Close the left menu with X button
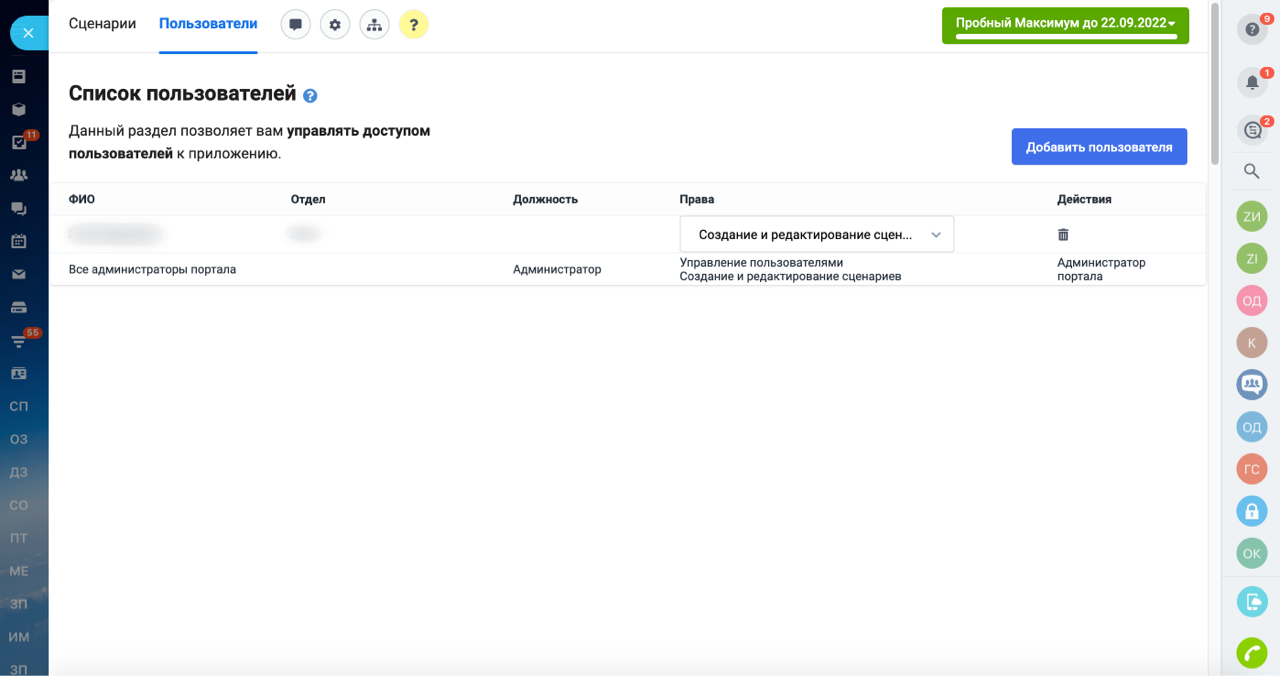Image resolution: width=1280 pixels, height=676 pixels. 28,33
